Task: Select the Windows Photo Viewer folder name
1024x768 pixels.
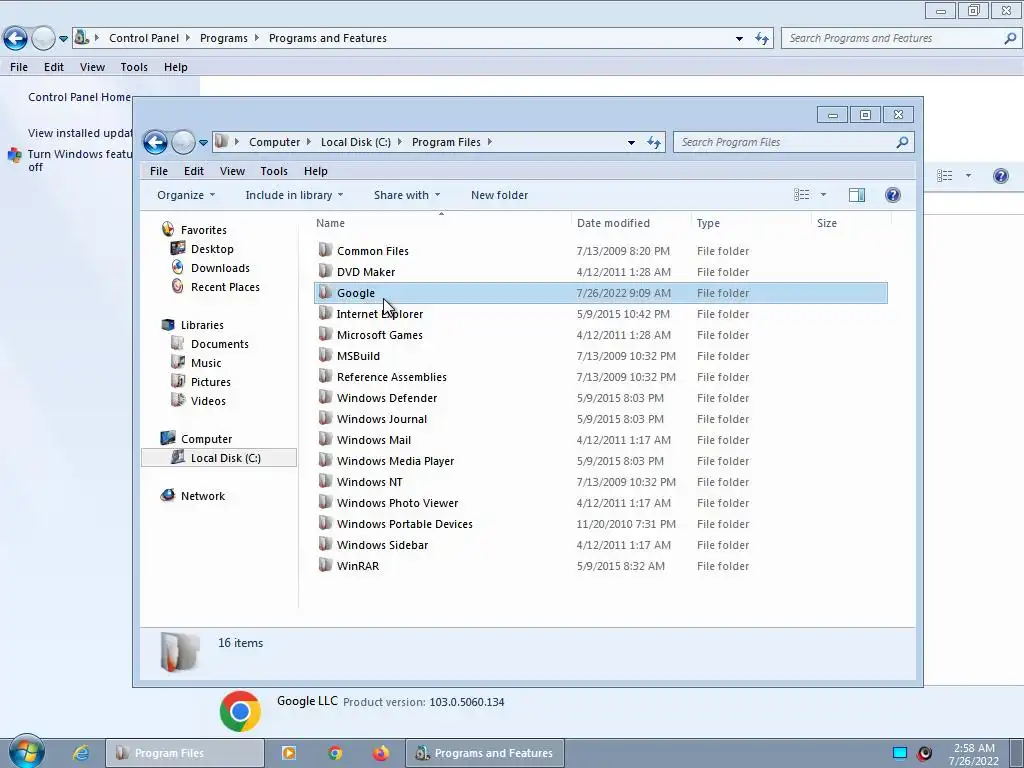Action: coord(397,503)
